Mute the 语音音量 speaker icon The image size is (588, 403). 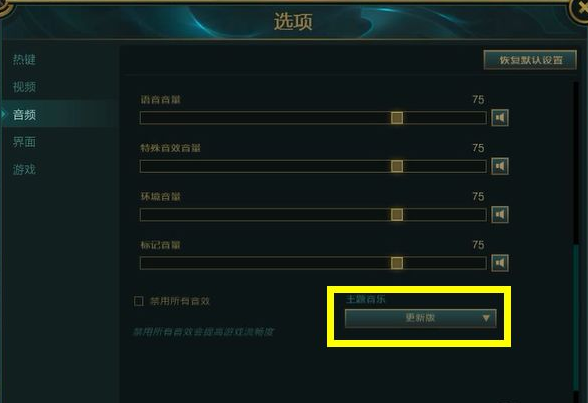(x=500, y=118)
